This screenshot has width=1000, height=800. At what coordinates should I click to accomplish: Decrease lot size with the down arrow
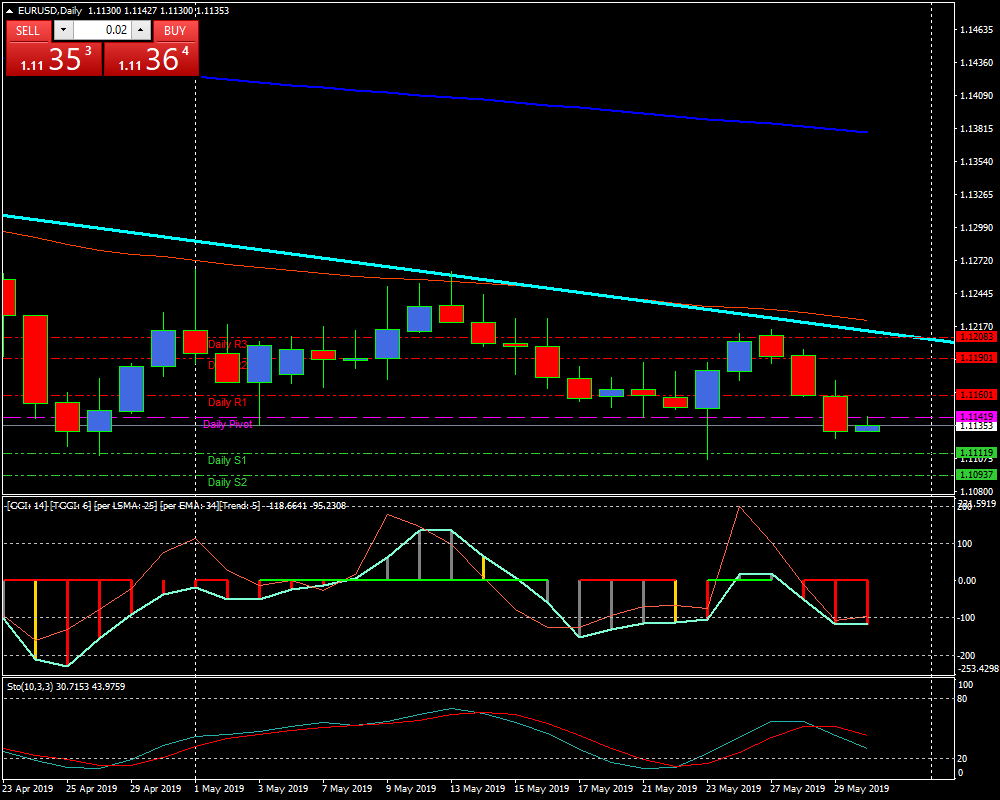tap(63, 31)
